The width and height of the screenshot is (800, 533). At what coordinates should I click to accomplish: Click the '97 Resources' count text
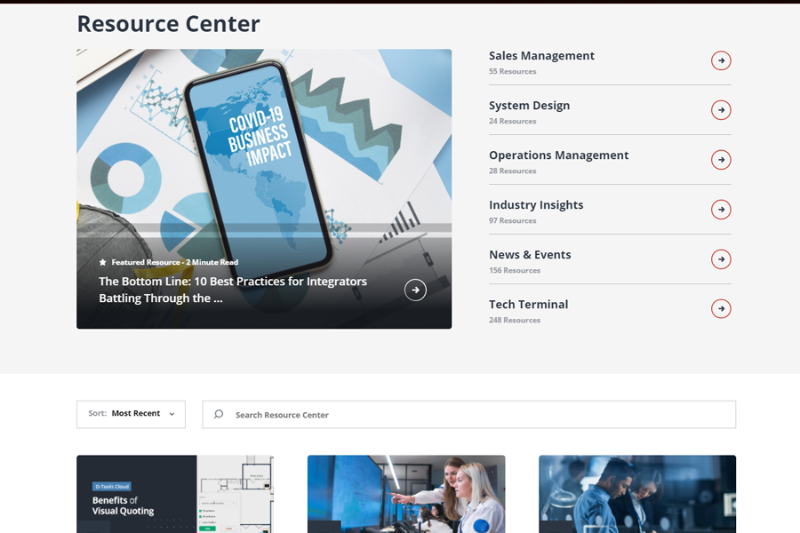pos(512,221)
